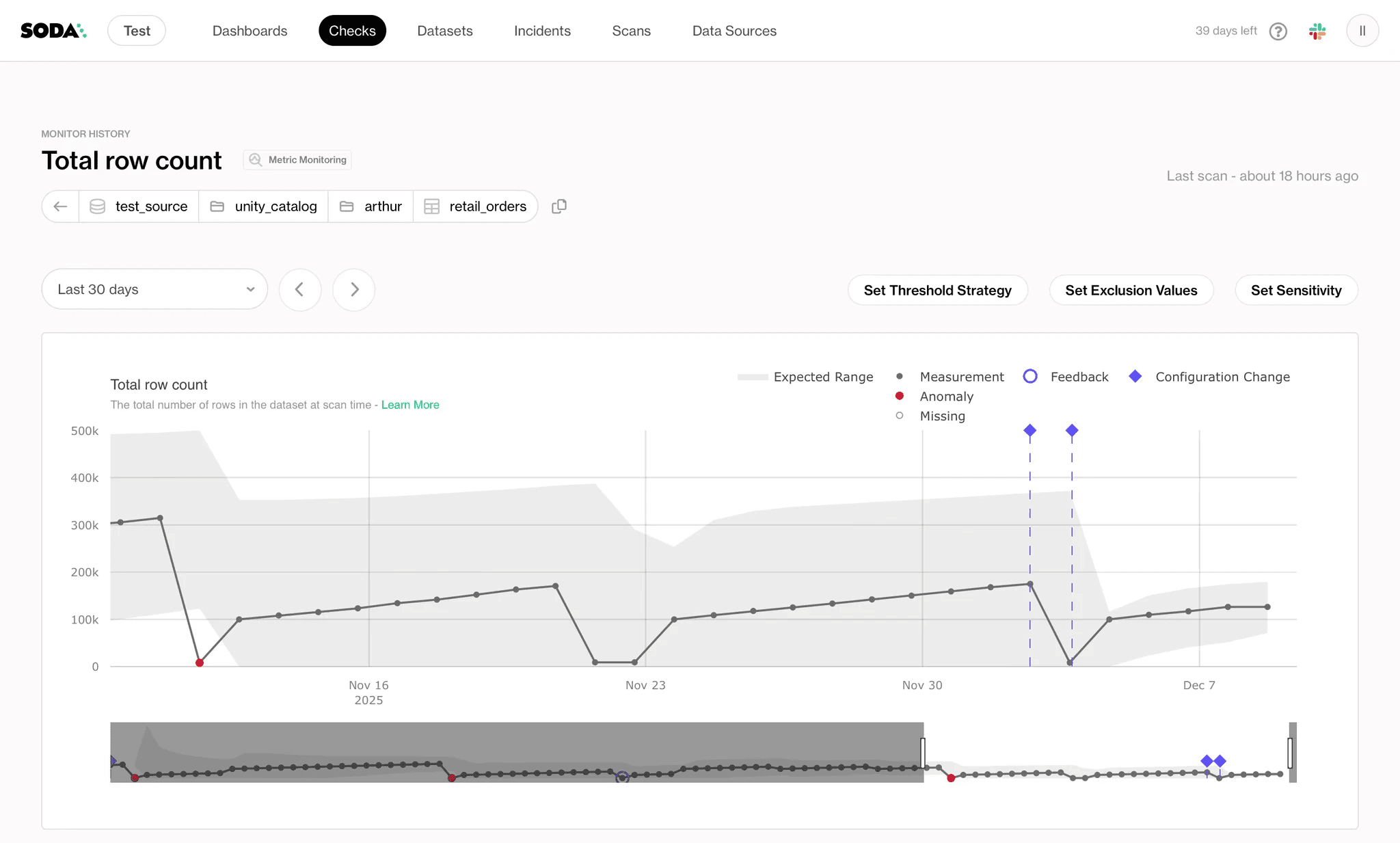
Task: Copy dataset path with the copy icon
Action: [x=559, y=206]
